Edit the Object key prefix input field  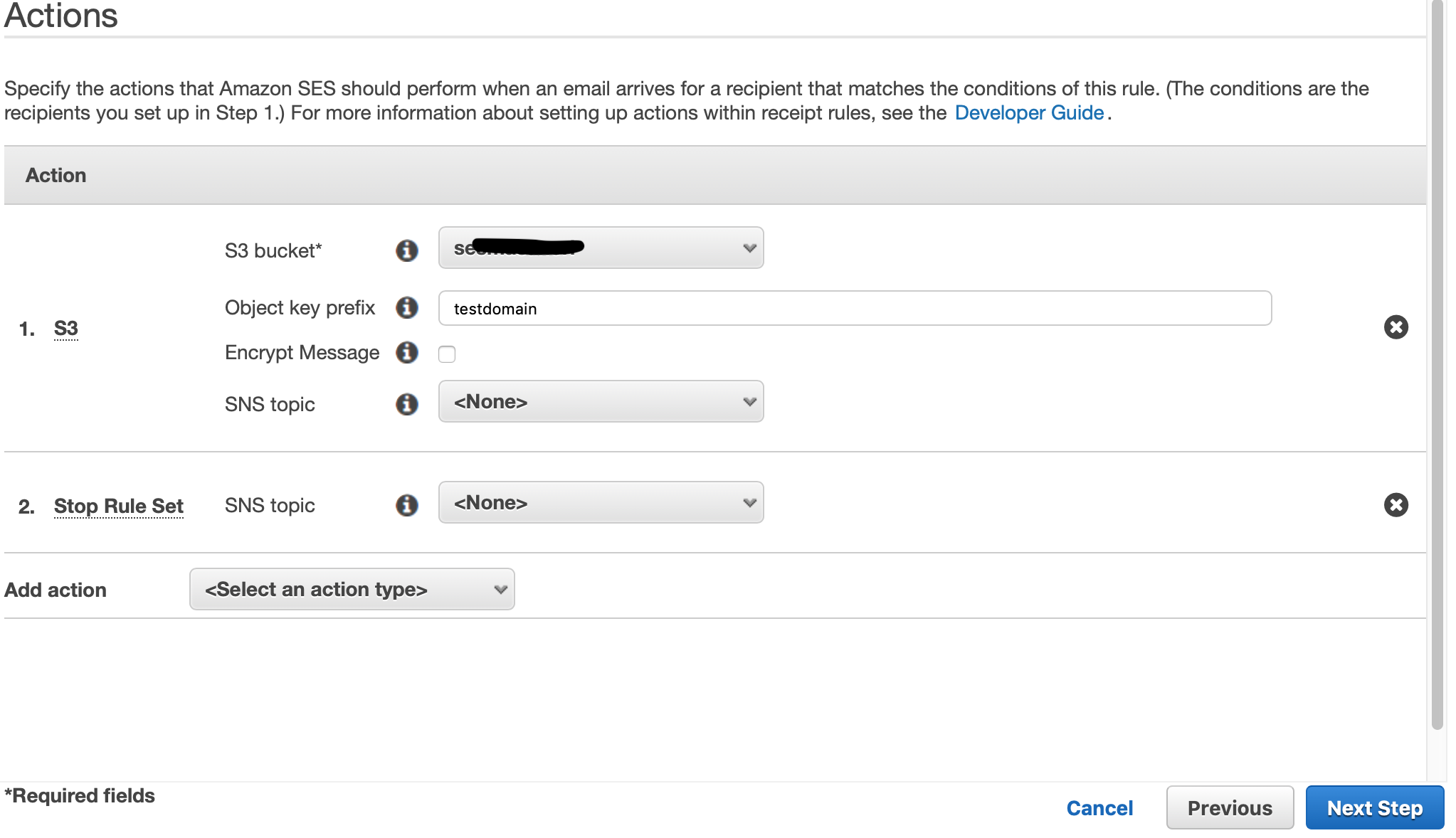pyautogui.click(x=855, y=308)
